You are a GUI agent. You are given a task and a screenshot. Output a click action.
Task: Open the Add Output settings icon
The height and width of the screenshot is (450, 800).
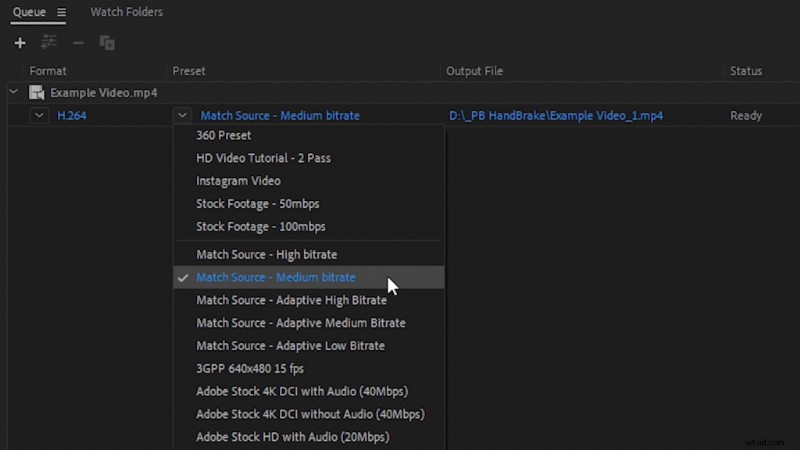pos(48,42)
